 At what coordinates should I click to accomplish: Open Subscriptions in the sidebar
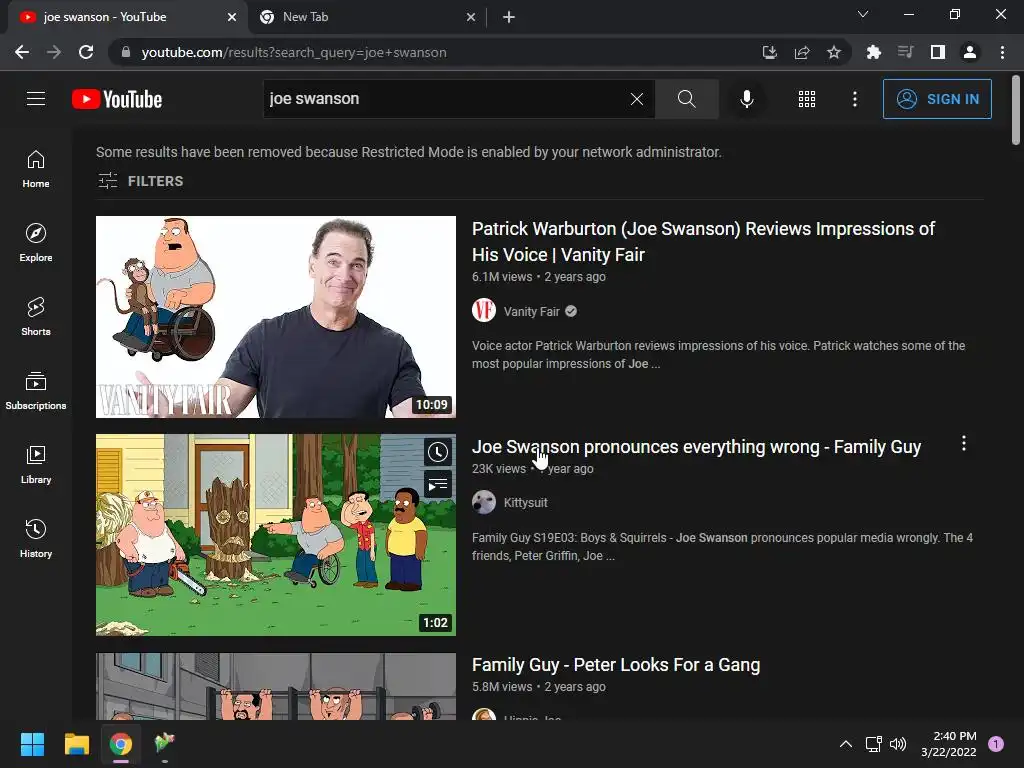pyautogui.click(x=36, y=391)
